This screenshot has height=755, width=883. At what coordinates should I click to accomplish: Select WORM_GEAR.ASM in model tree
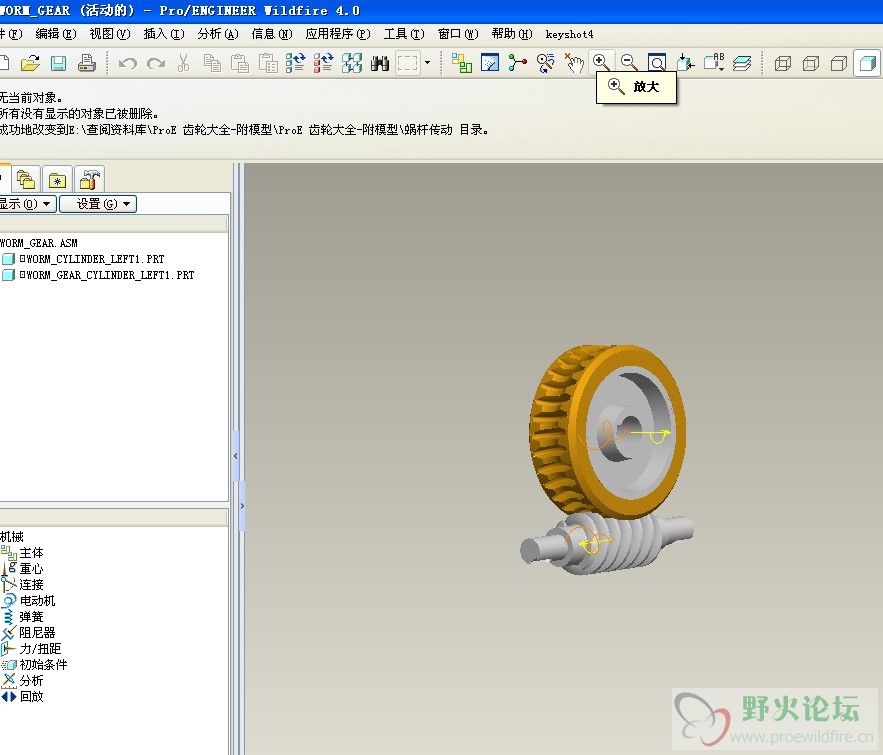(x=39, y=243)
